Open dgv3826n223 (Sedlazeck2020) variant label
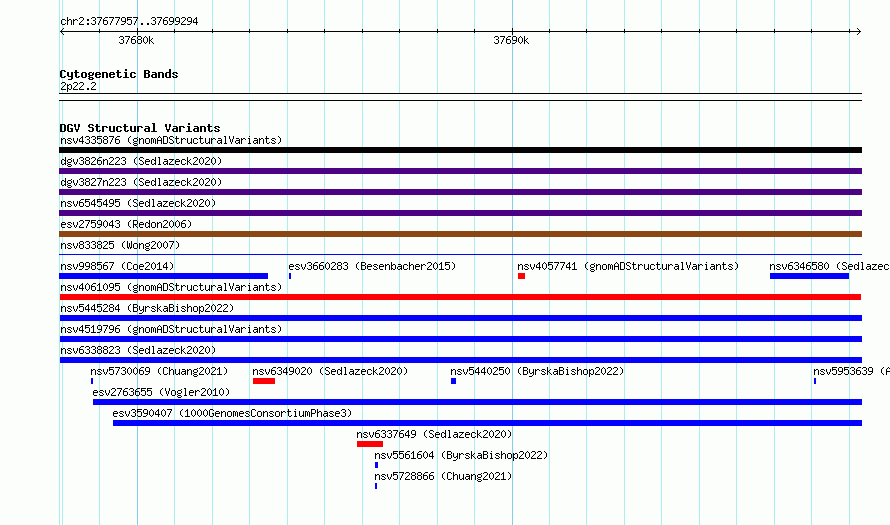This screenshot has width=890, height=525. coord(141,161)
